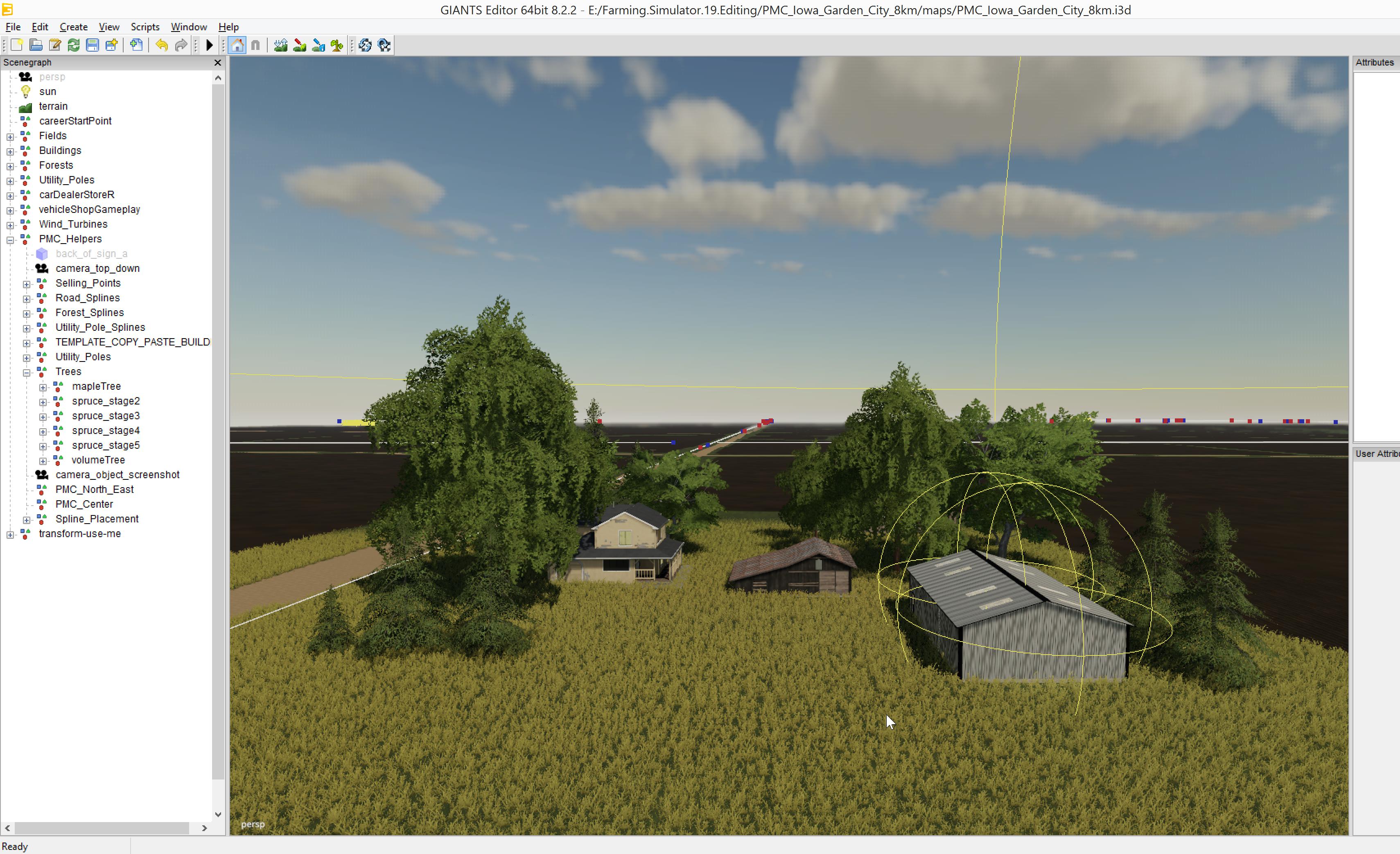Open the View menu
Screen dimensions: 1400x854
point(109,27)
